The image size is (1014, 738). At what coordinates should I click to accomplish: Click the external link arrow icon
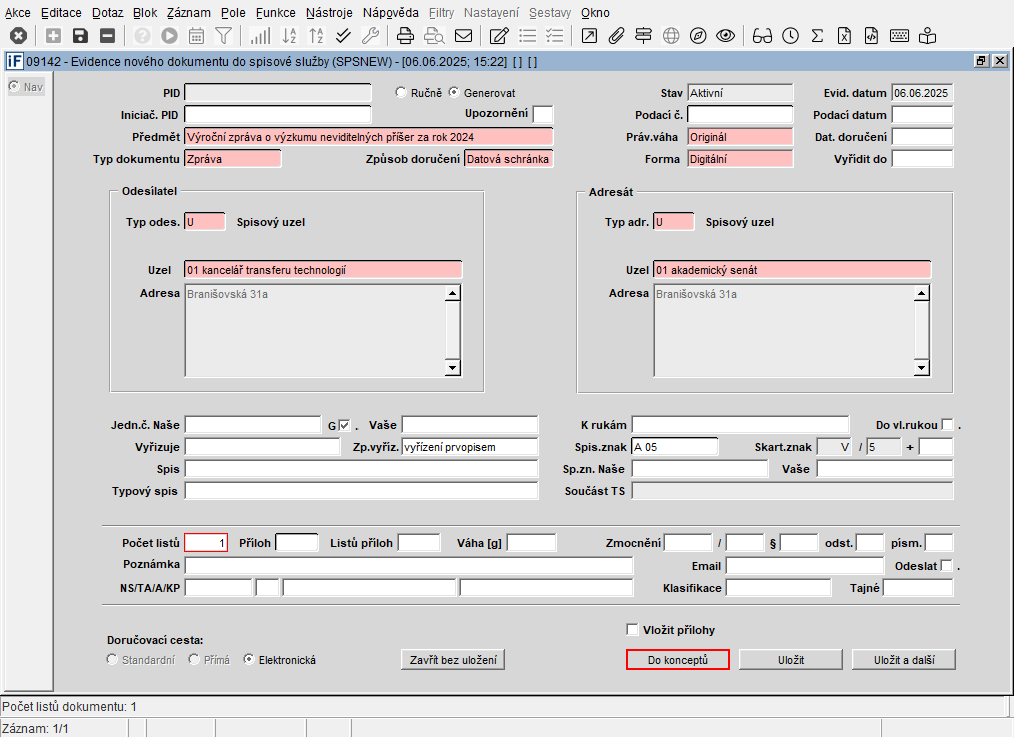click(x=589, y=36)
